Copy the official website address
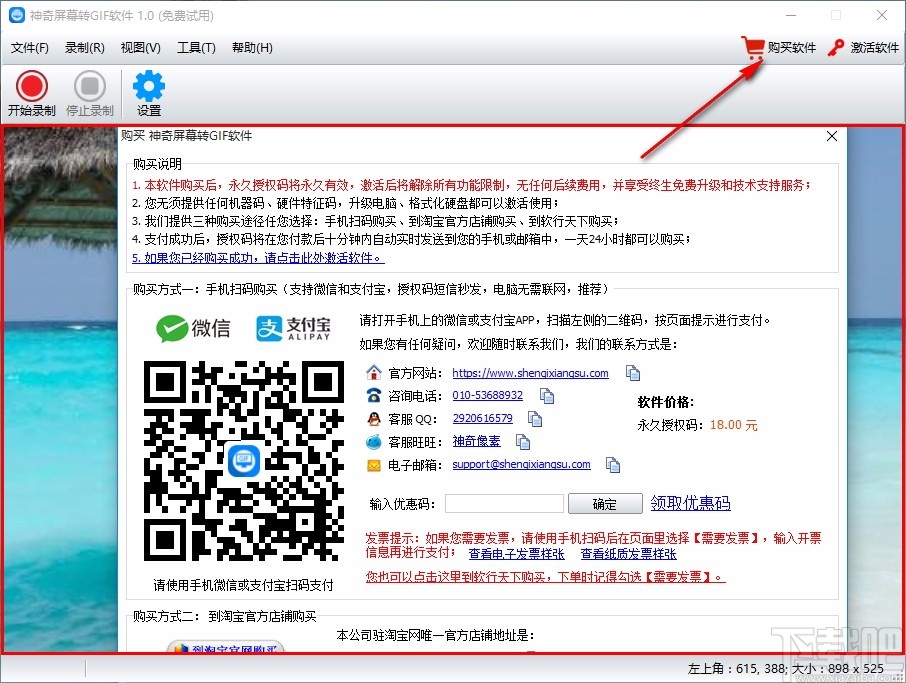Viewport: 906px width, 683px height. coord(633,373)
